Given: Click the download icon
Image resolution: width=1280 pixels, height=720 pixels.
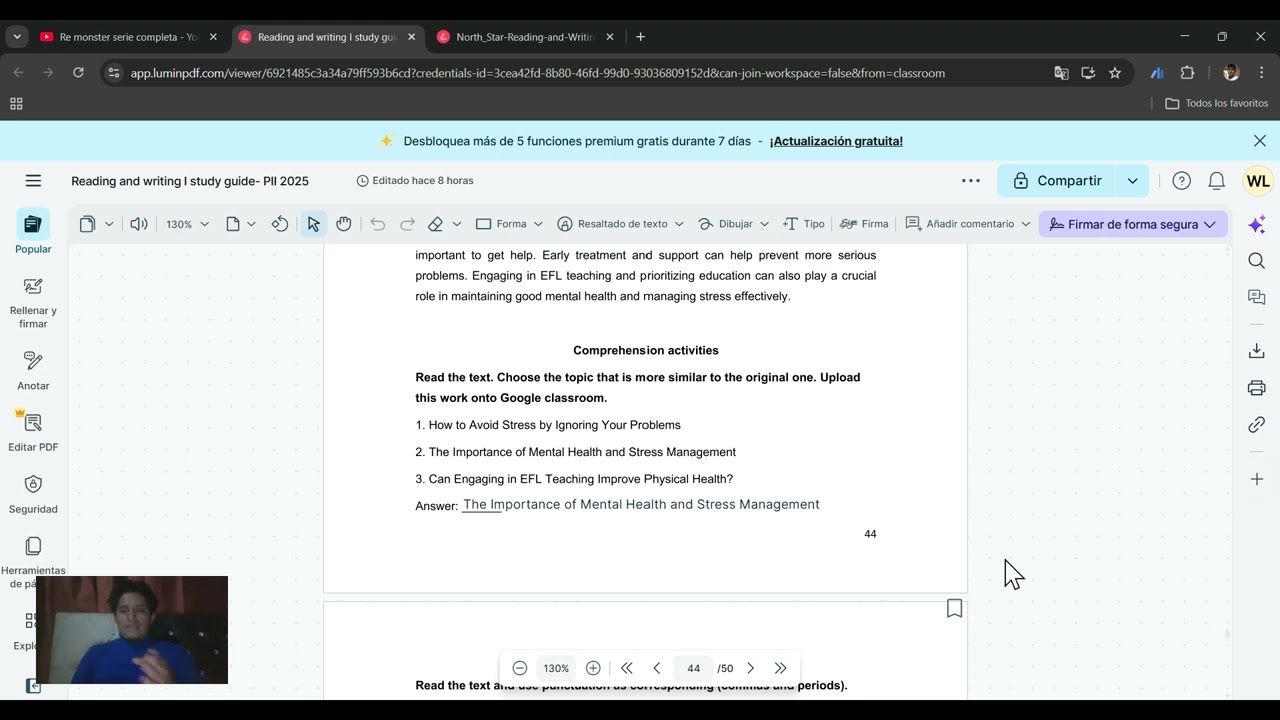Looking at the screenshot, I should pos(1257,351).
